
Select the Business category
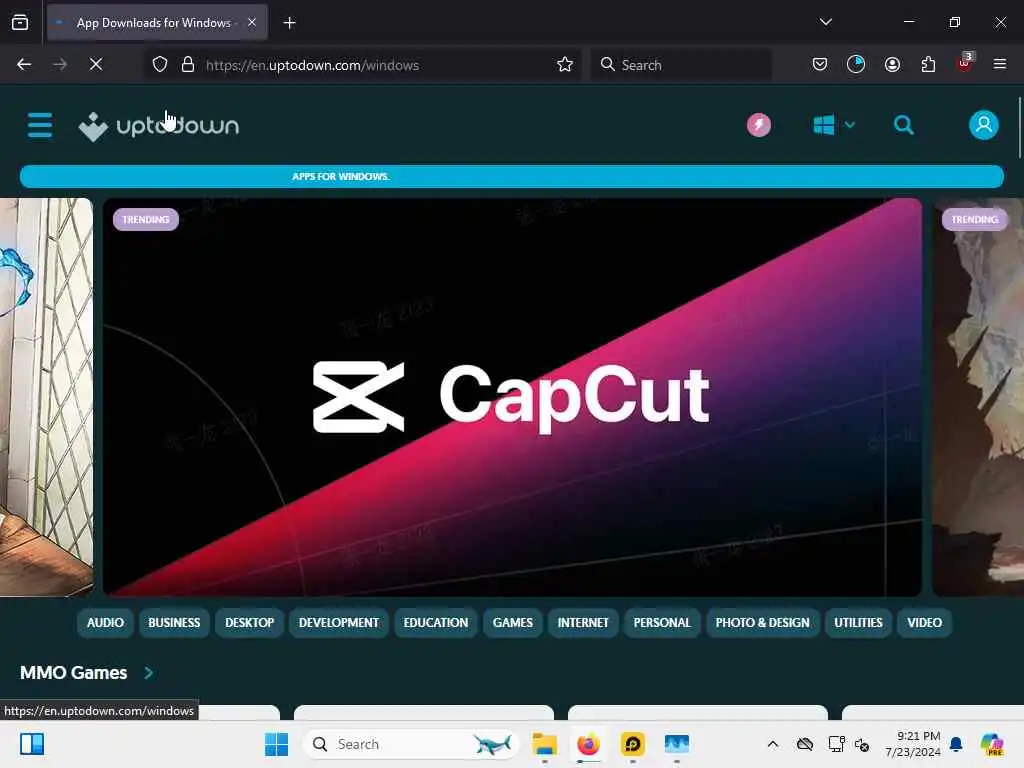174,622
